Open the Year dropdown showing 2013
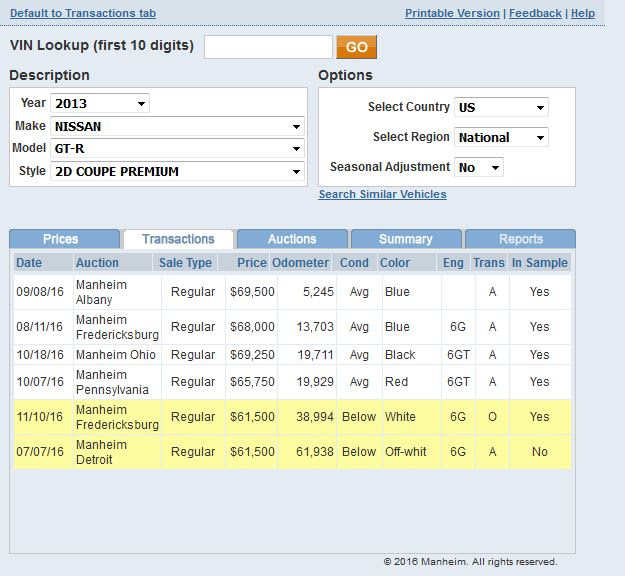625x576 pixels. 100,103
